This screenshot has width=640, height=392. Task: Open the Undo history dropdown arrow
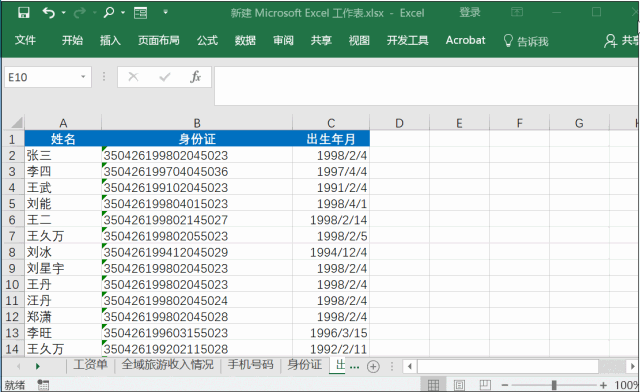click(x=63, y=13)
